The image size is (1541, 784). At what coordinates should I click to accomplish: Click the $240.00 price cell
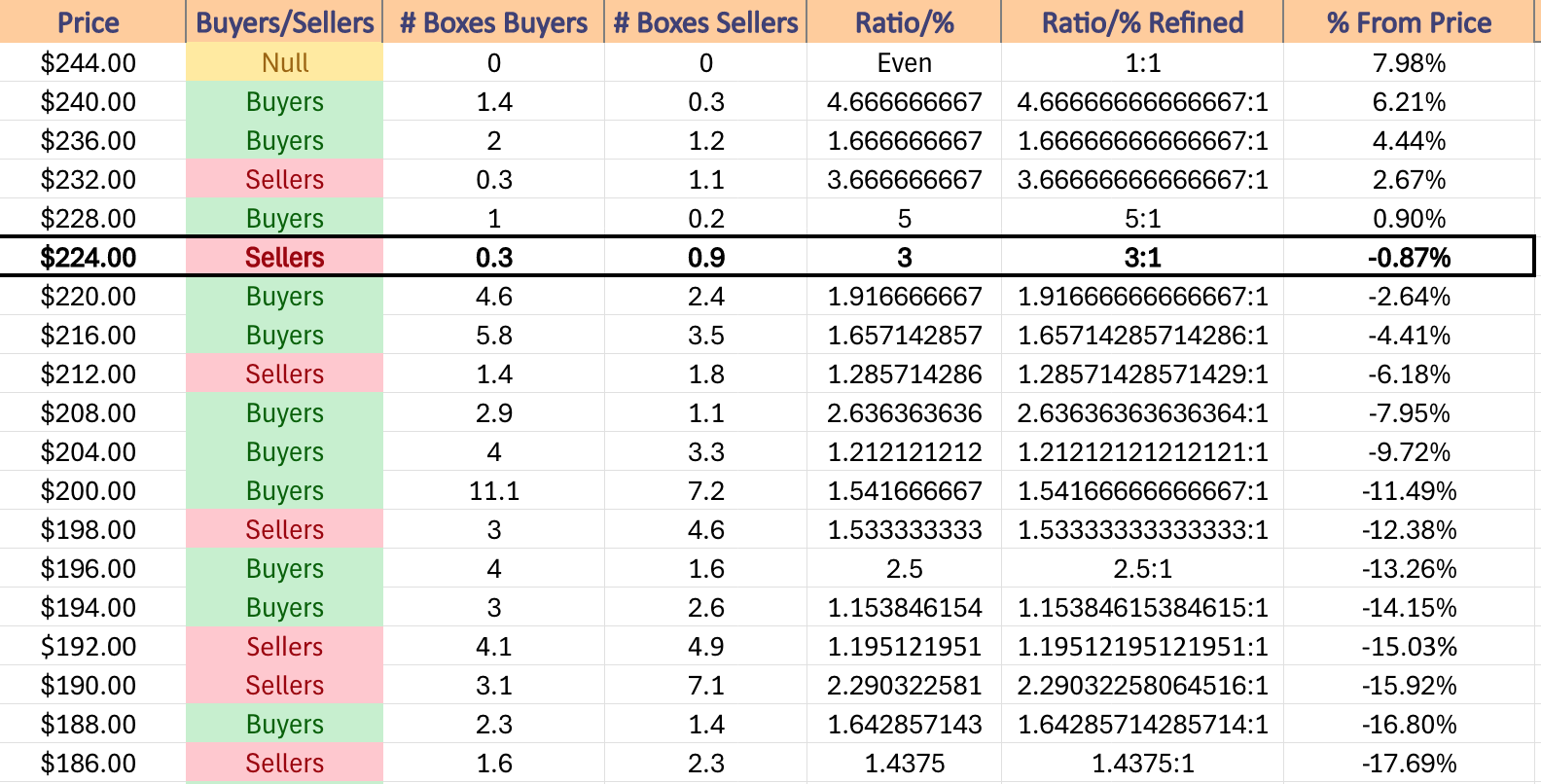[x=92, y=102]
